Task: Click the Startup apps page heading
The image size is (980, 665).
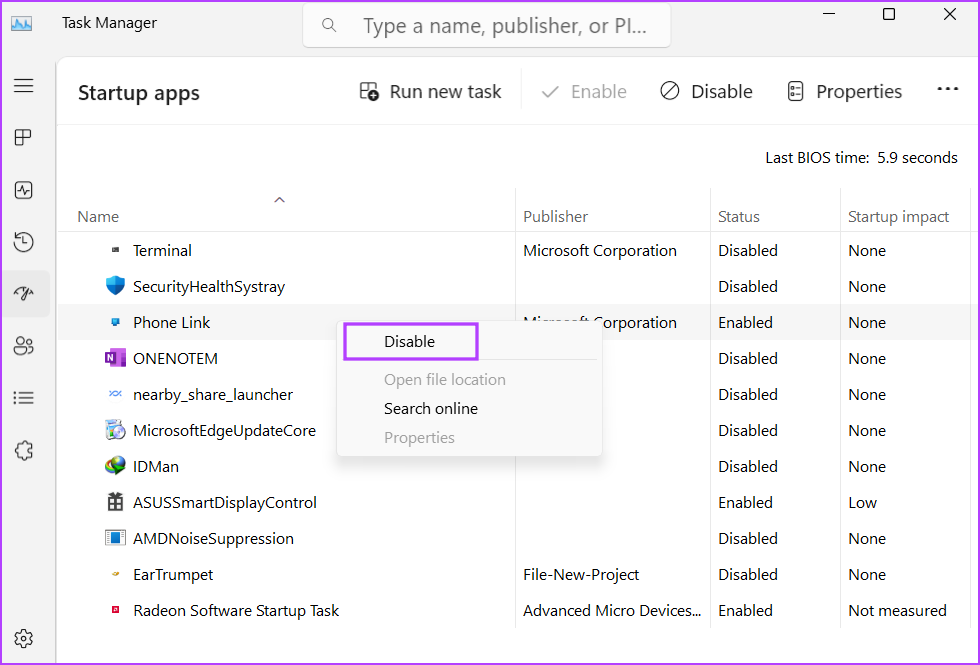Action: (x=139, y=93)
